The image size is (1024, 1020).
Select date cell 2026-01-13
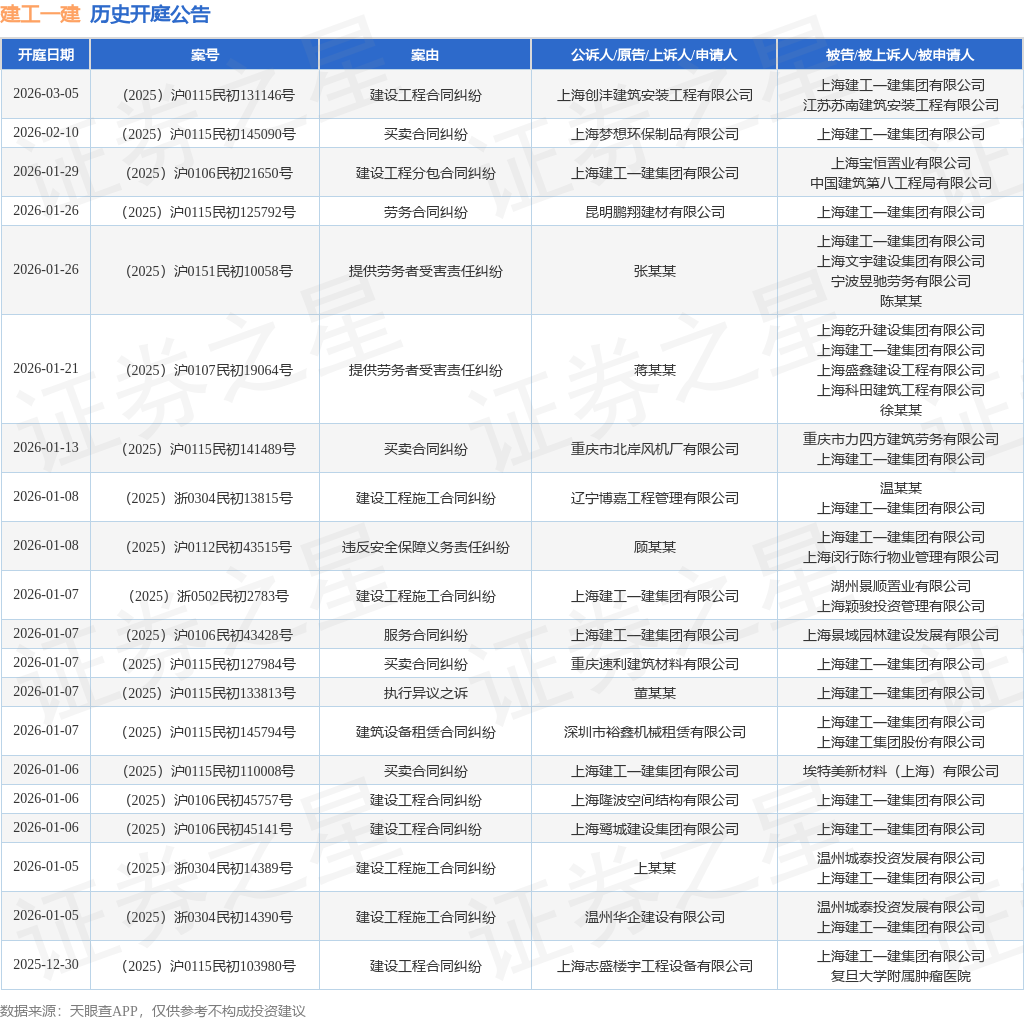tap(46, 448)
